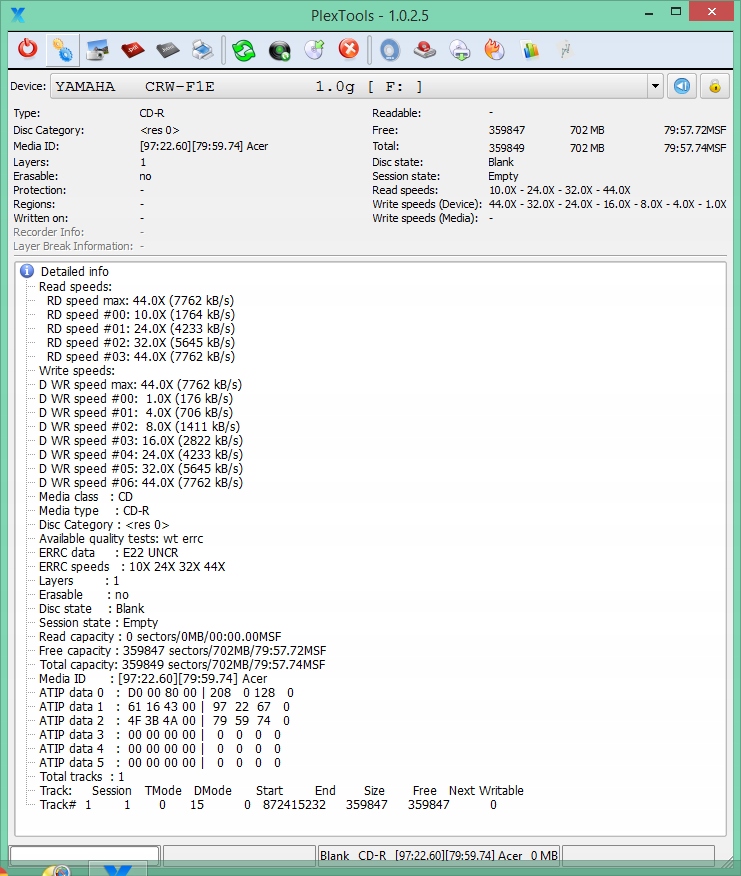Open the burn disc flame icon

tap(495, 50)
